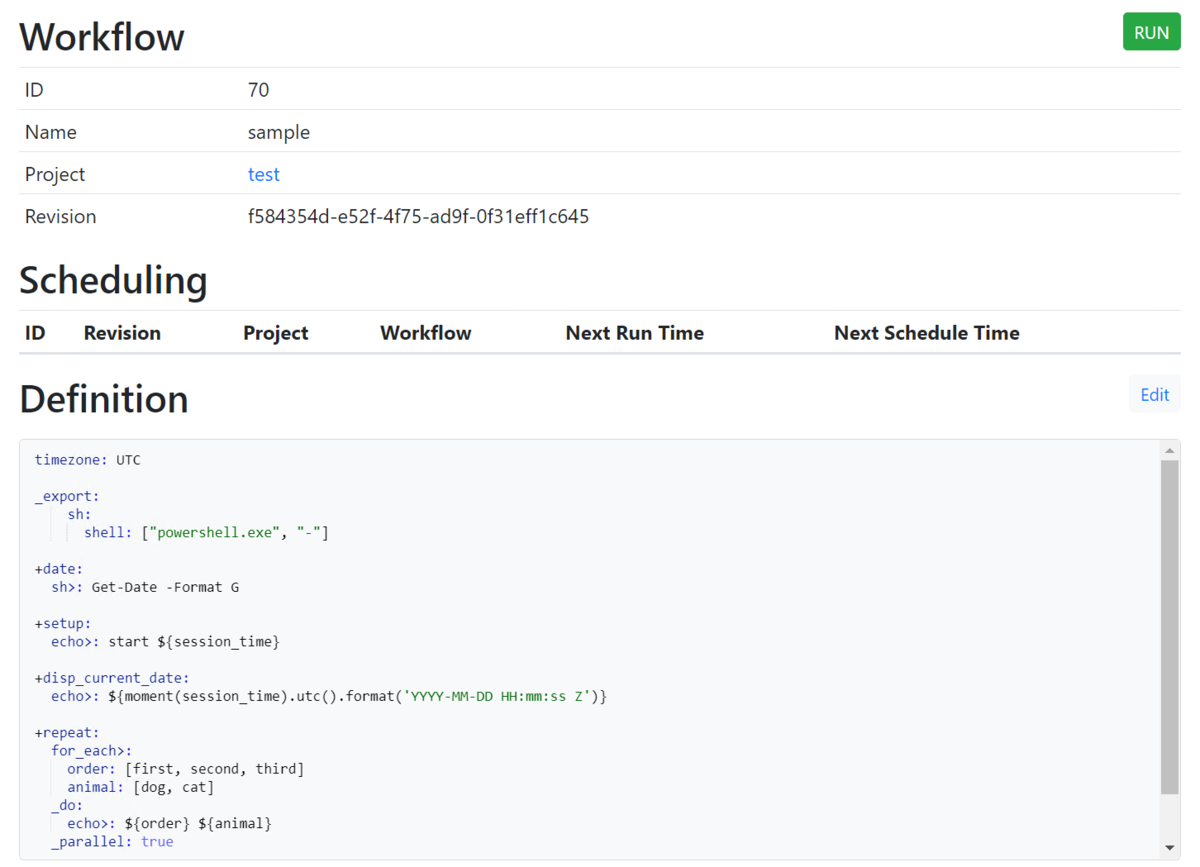The height and width of the screenshot is (867, 1200).
Task: Click the definition box scrollbar thumb
Action: [x=1169, y=627]
